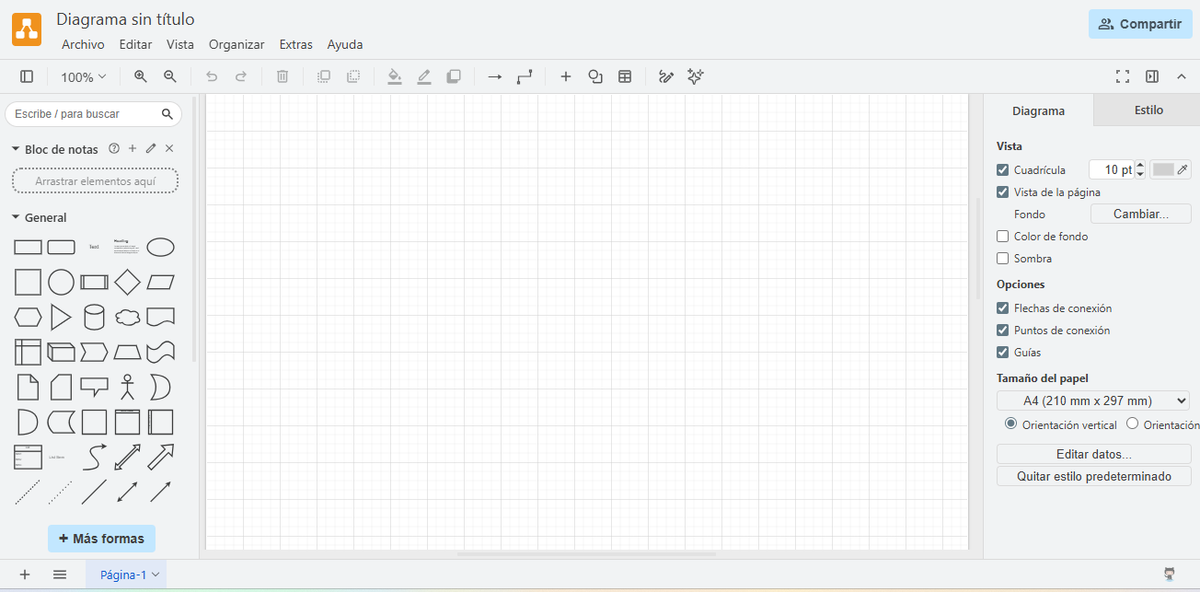1200x592 pixels.
Task: Open the Página-1 tab dropdown
Action: click(155, 575)
